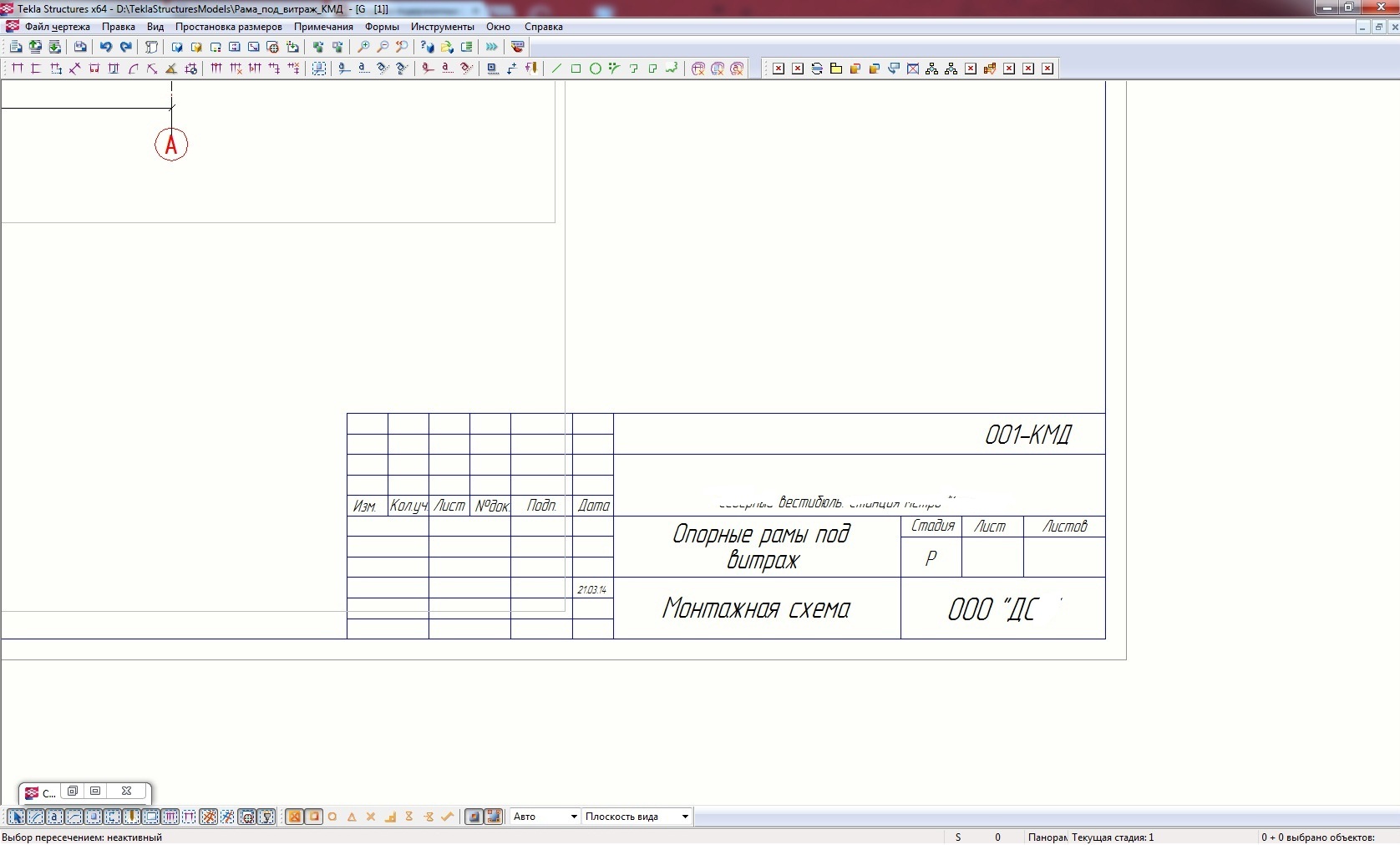1400x845 pixels.
Task: Click the grid axis label A circle
Action: [171, 145]
